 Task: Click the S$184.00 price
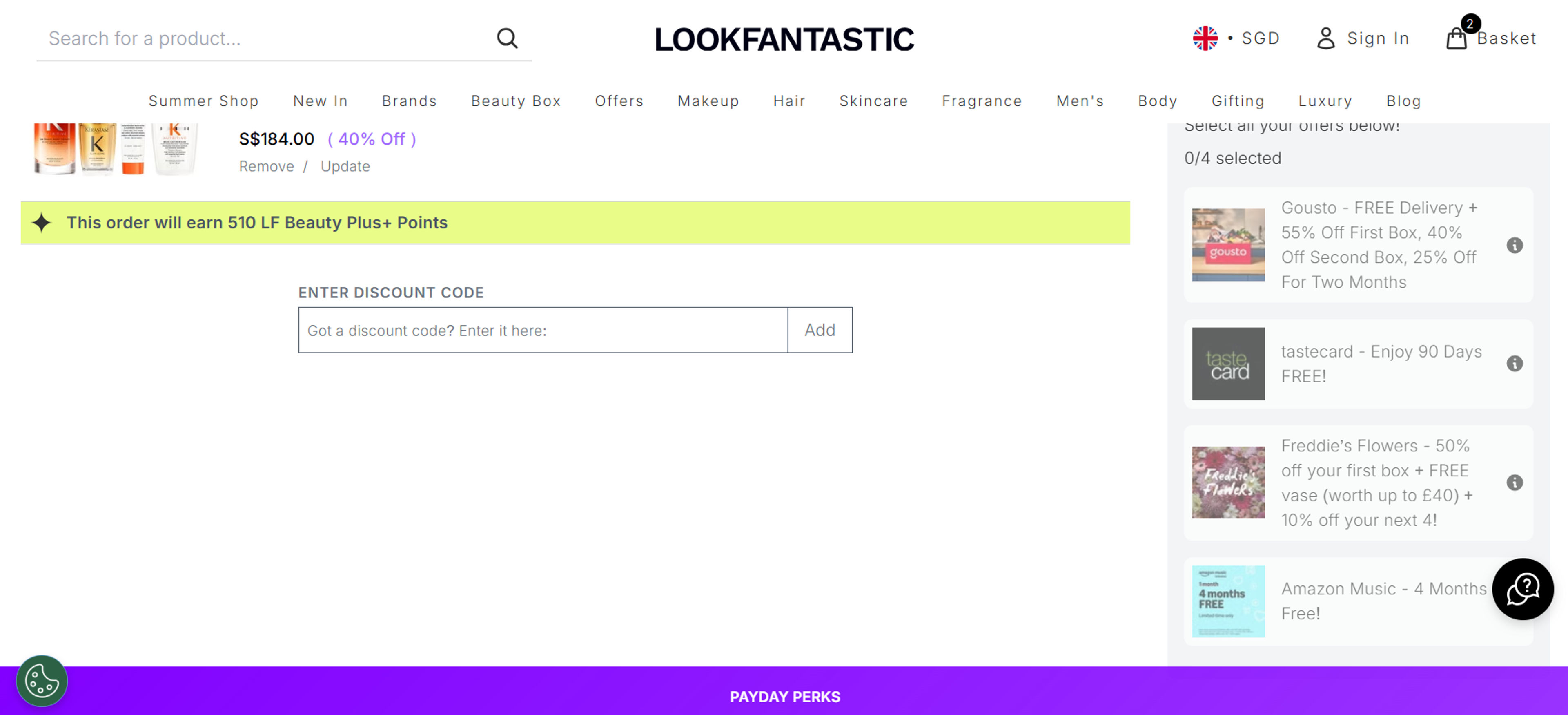[x=276, y=139]
